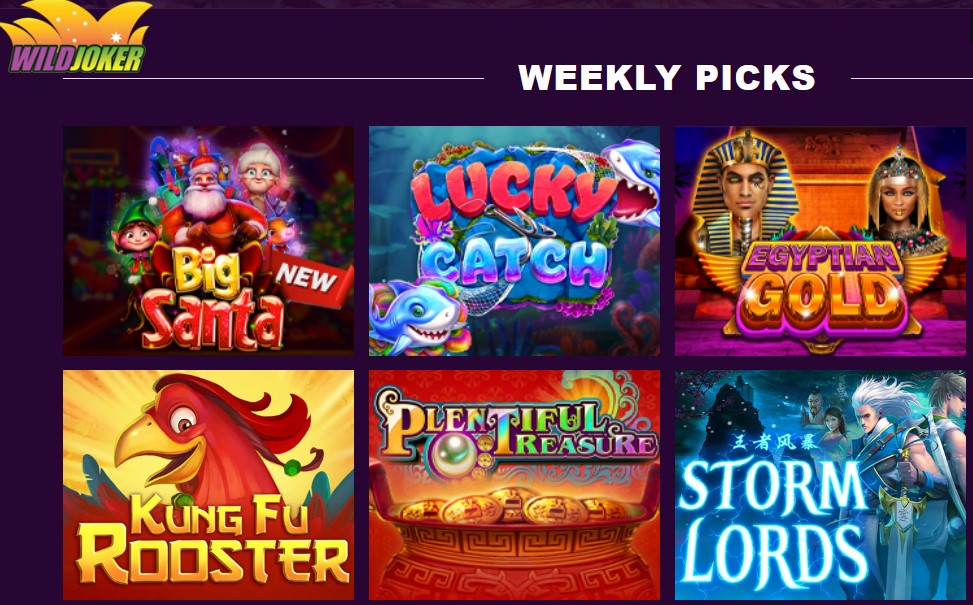Launch the Storm Lords slot game
This screenshot has width=973, height=605.
tap(820, 485)
